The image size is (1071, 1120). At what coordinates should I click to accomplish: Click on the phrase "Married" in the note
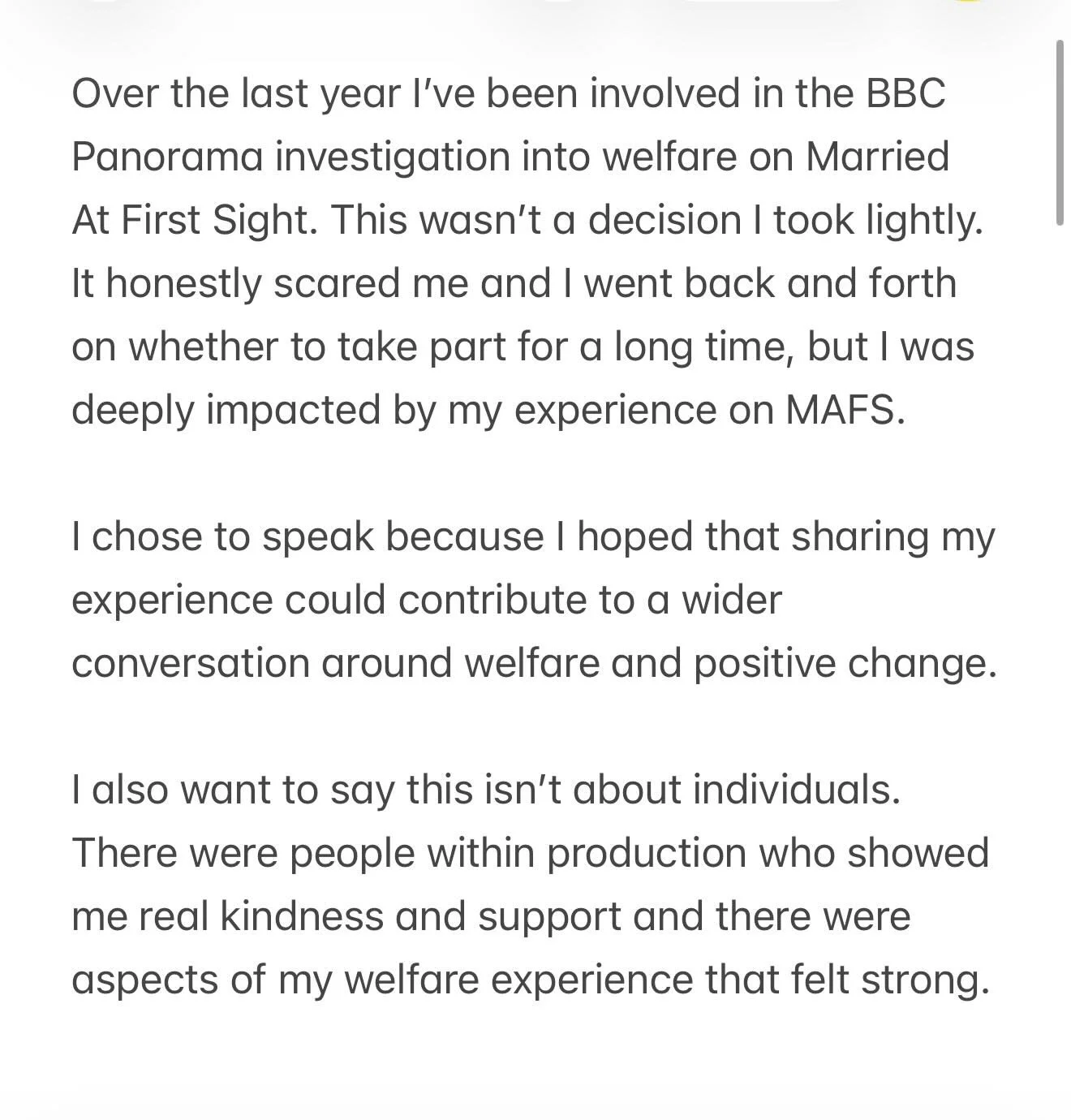coord(877,157)
